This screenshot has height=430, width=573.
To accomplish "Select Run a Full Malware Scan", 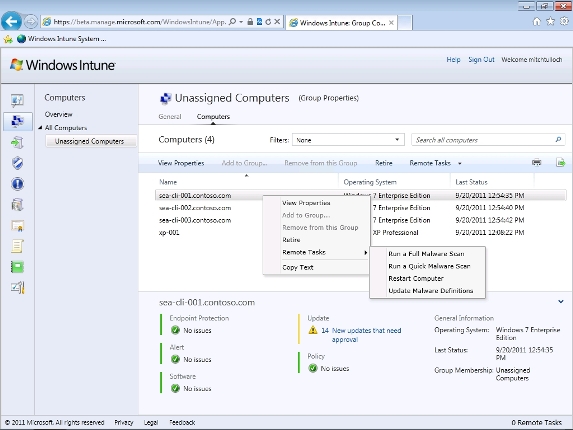I will (426, 254).
